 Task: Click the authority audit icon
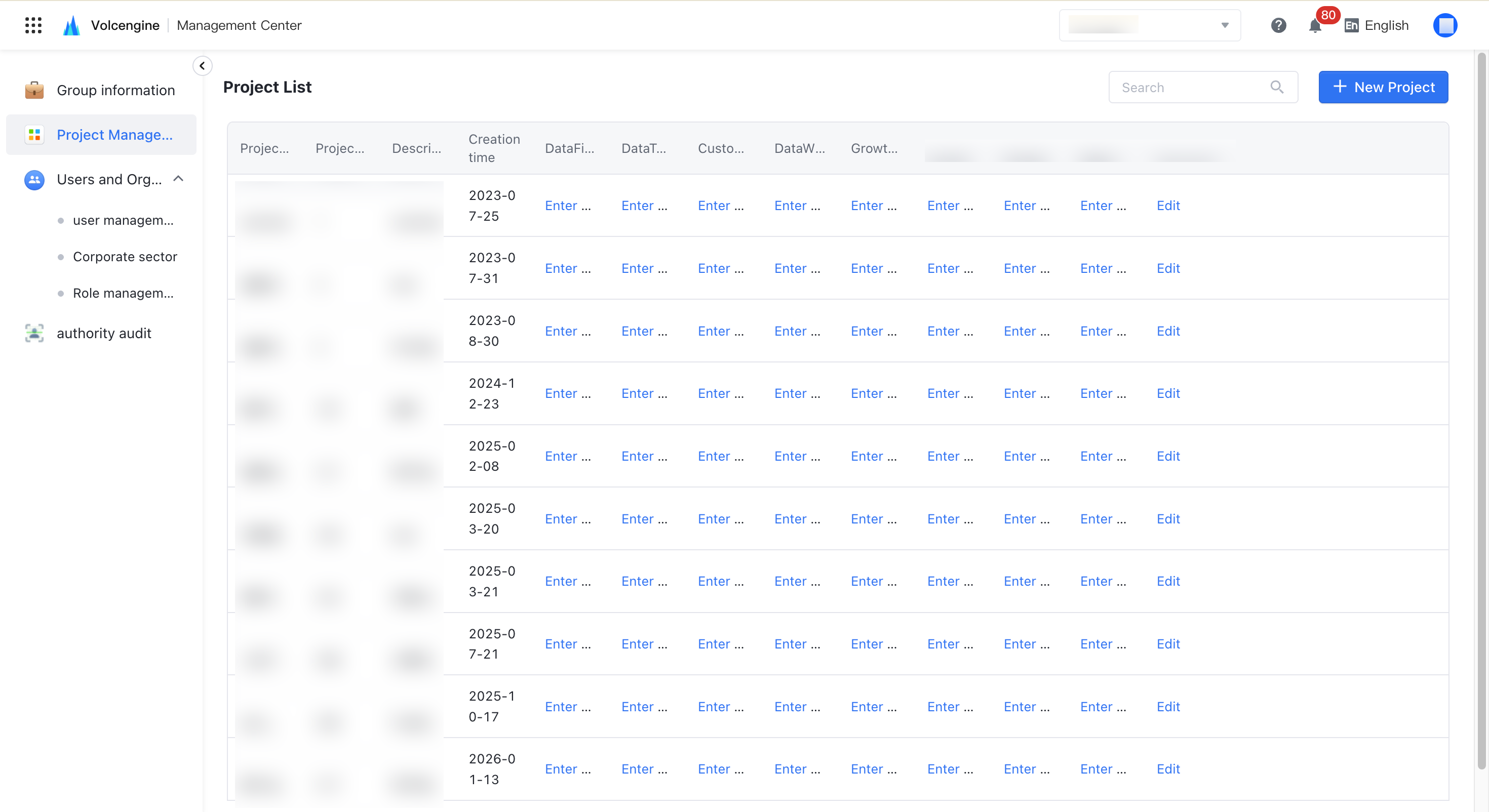click(34, 333)
